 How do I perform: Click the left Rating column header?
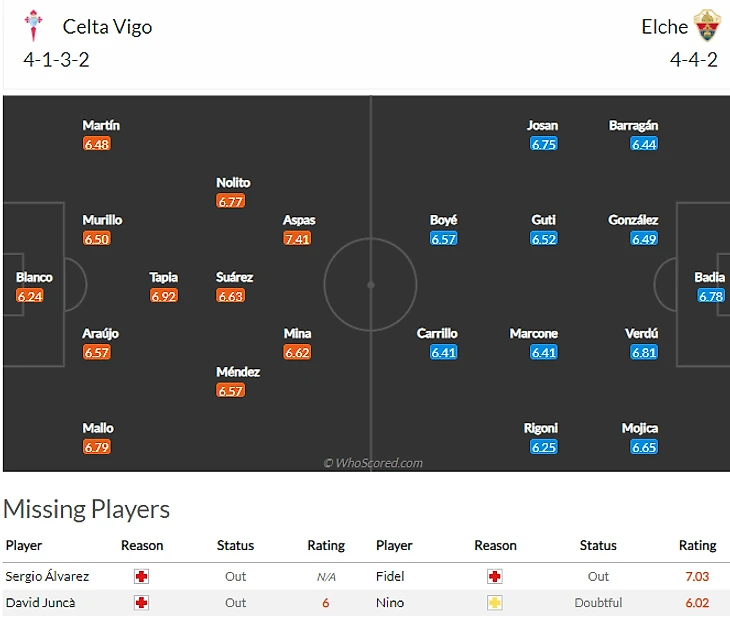[326, 546]
